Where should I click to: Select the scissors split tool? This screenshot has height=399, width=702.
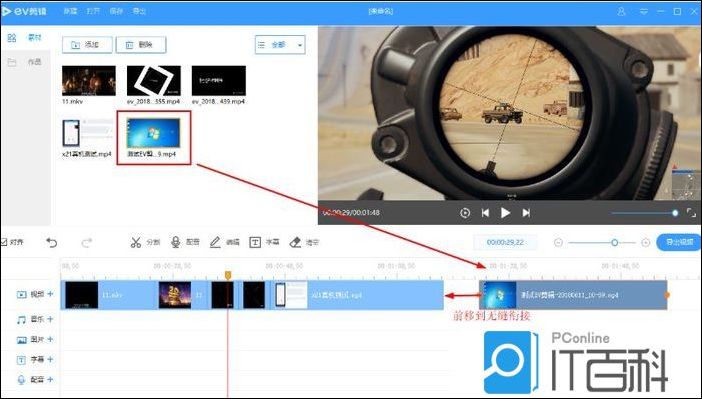145,242
